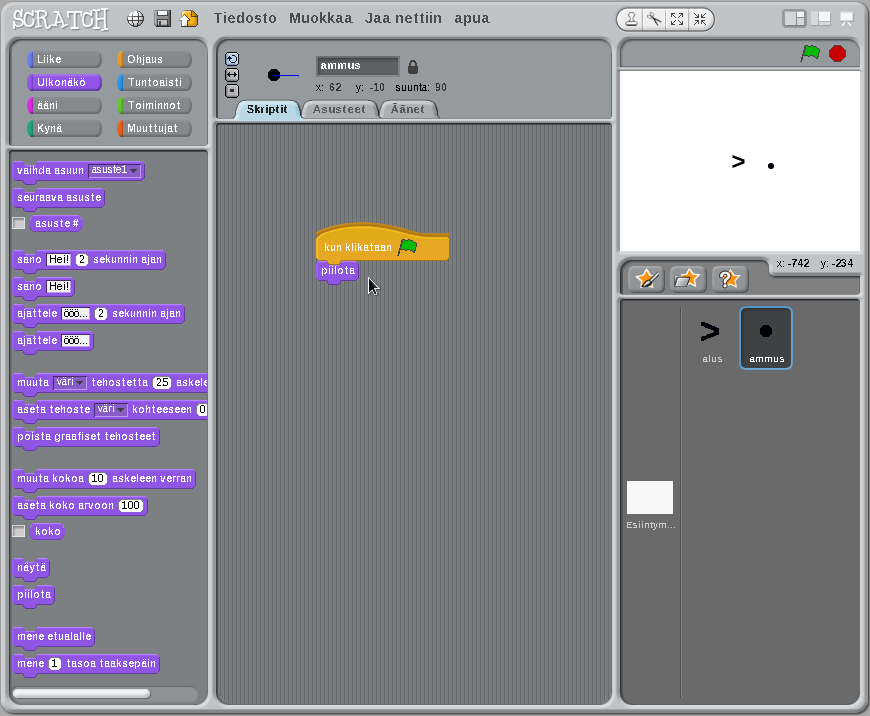
Task: Click the näytä block in palette
Action: 32,568
